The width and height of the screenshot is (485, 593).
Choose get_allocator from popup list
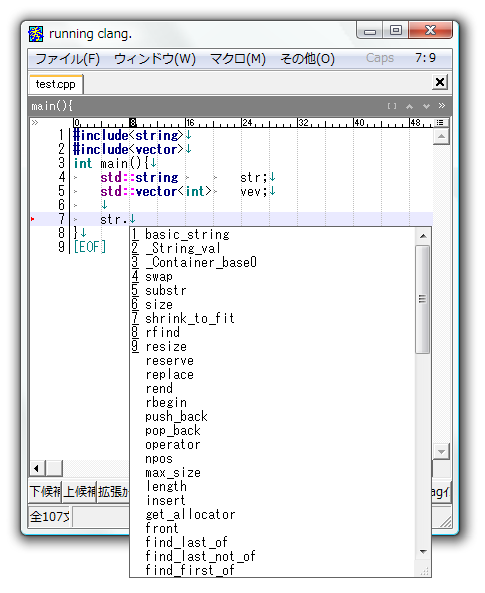point(190,514)
